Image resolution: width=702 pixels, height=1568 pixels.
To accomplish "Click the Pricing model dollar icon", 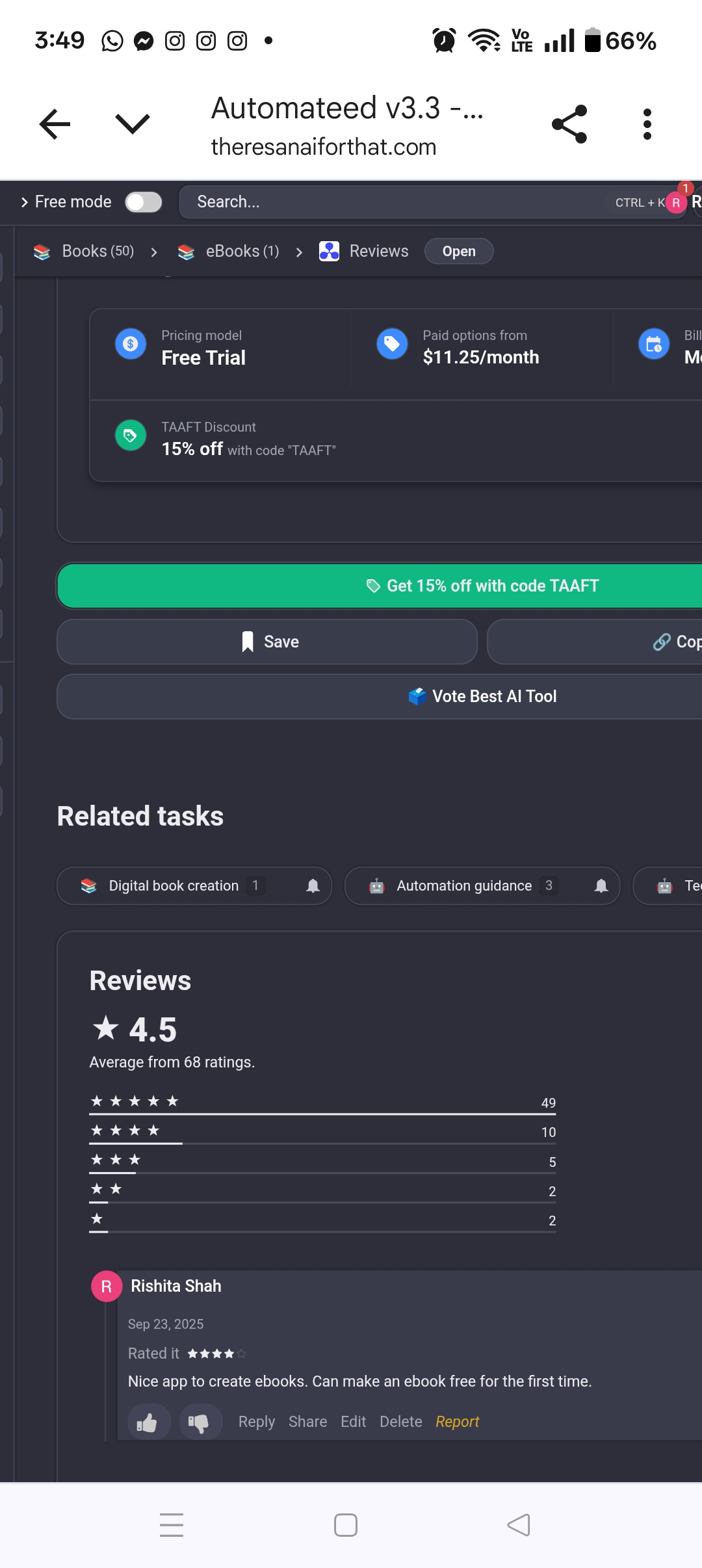I will coord(131,343).
